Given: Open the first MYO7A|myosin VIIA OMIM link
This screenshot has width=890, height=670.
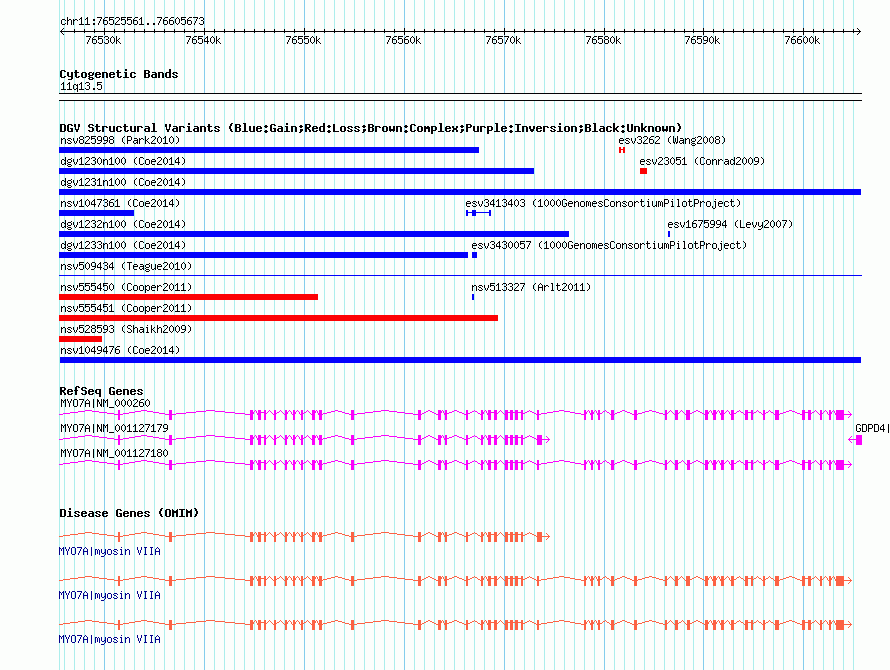Looking at the screenshot, I should pos(110,551).
